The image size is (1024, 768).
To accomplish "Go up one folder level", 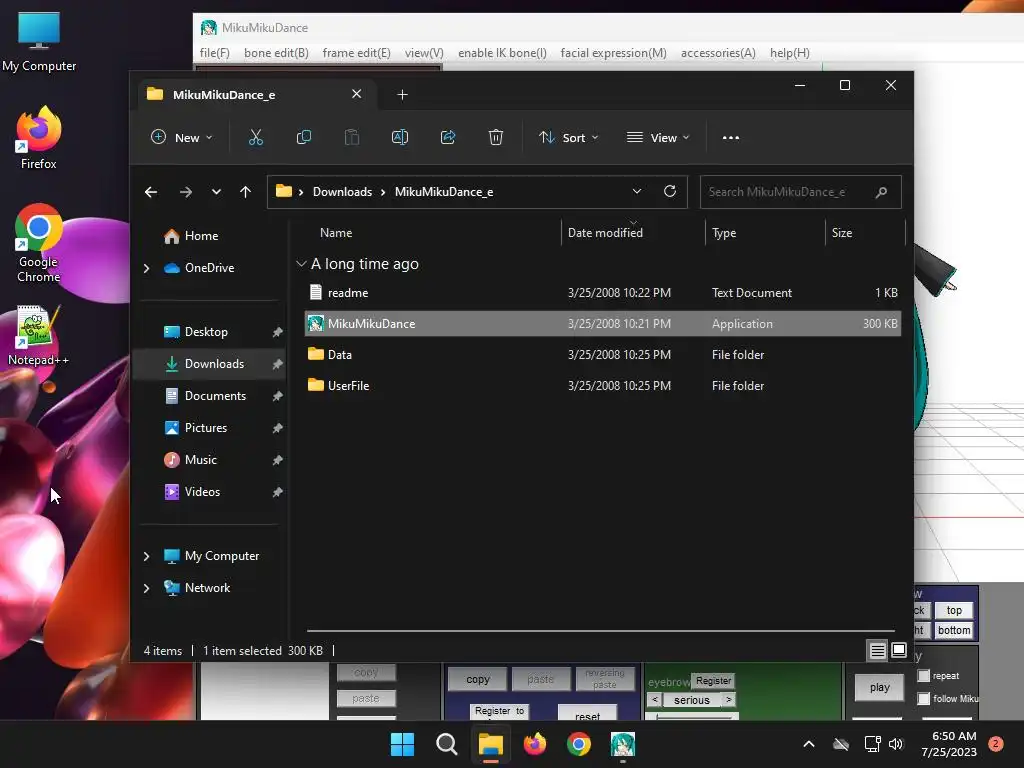I will click(246, 192).
